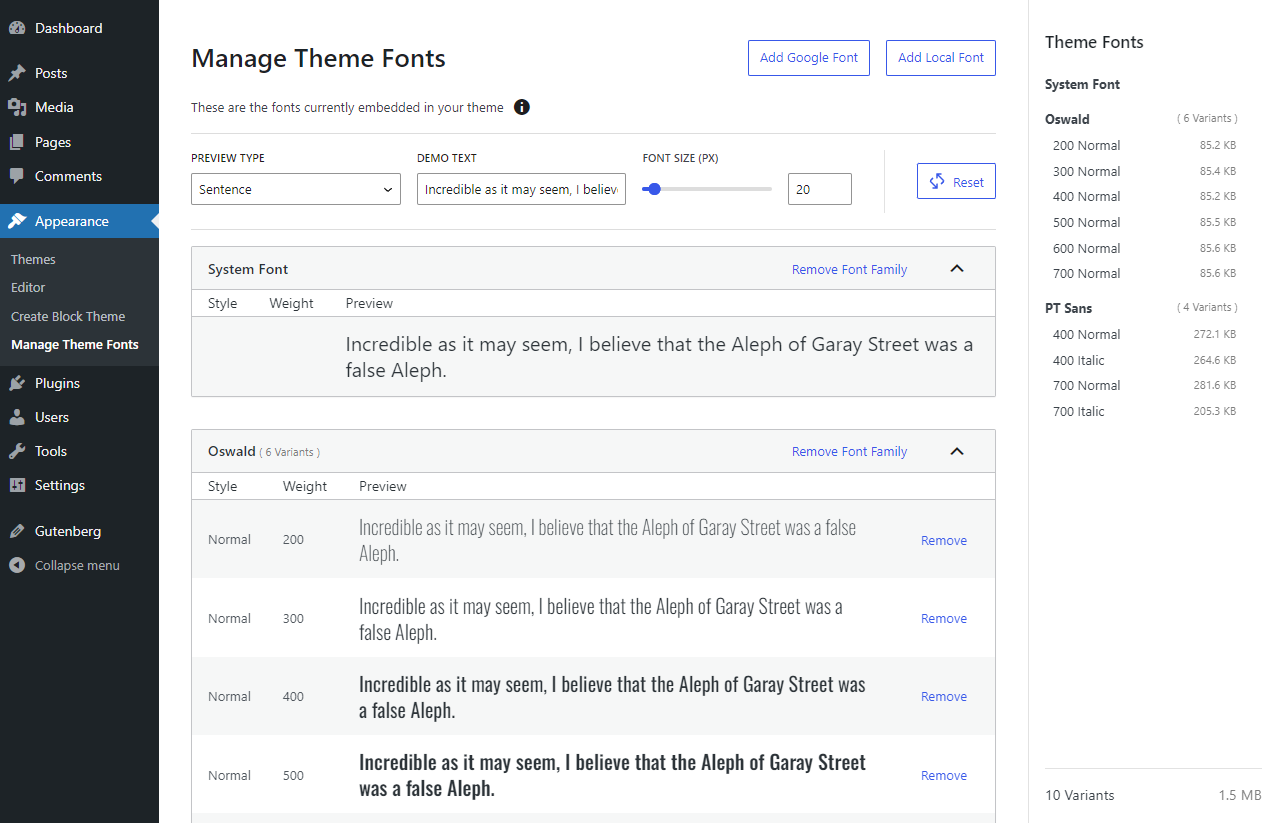Image resolution: width=1276 pixels, height=823 pixels.
Task: Click the Posts pushpin icon
Action: click(x=17, y=73)
